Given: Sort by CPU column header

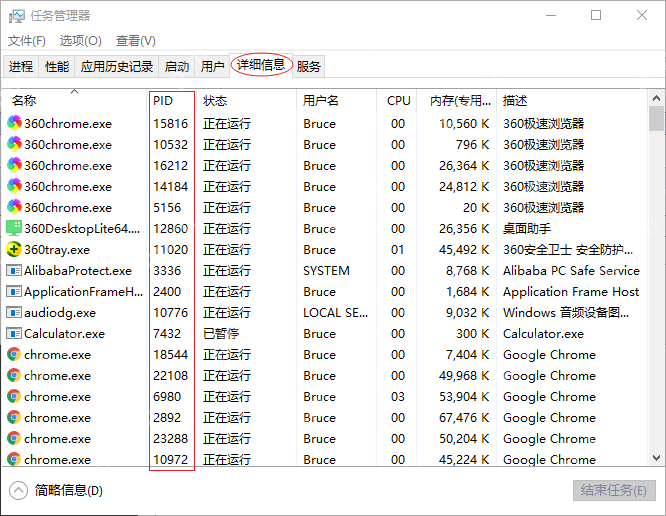Looking at the screenshot, I should [x=396, y=101].
